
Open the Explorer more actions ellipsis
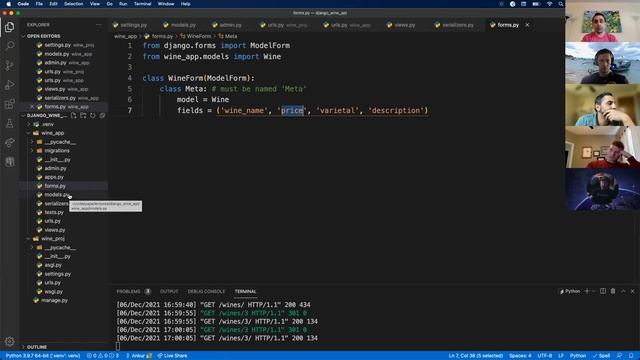[98, 25]
